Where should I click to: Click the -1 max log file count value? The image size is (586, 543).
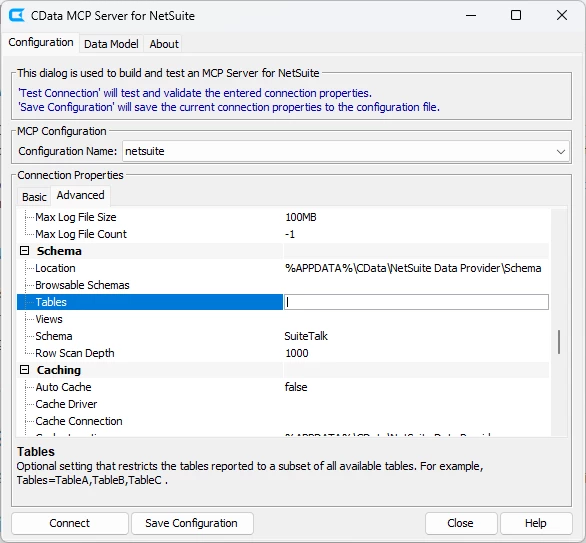point(290,234)
